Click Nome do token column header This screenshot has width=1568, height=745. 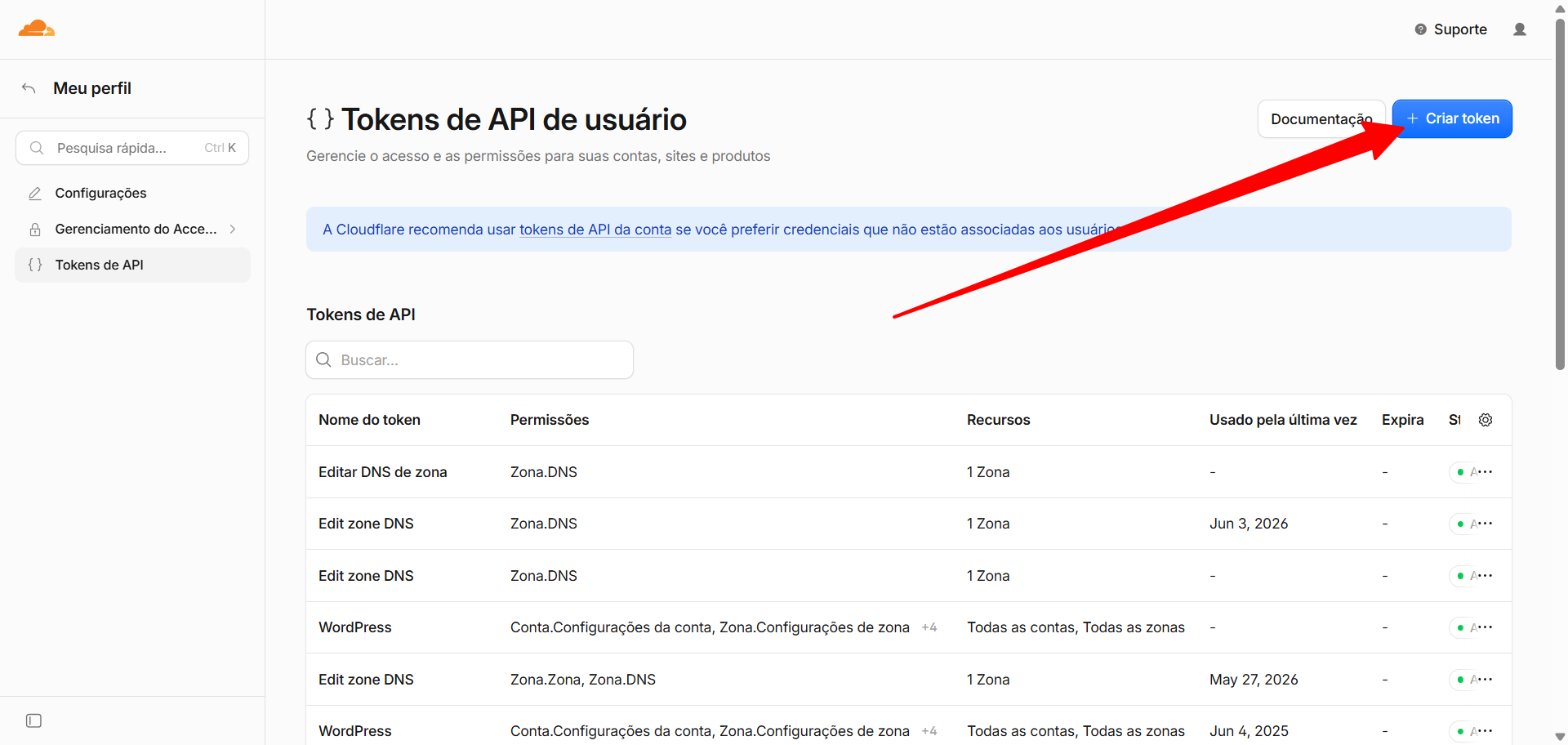369,420
